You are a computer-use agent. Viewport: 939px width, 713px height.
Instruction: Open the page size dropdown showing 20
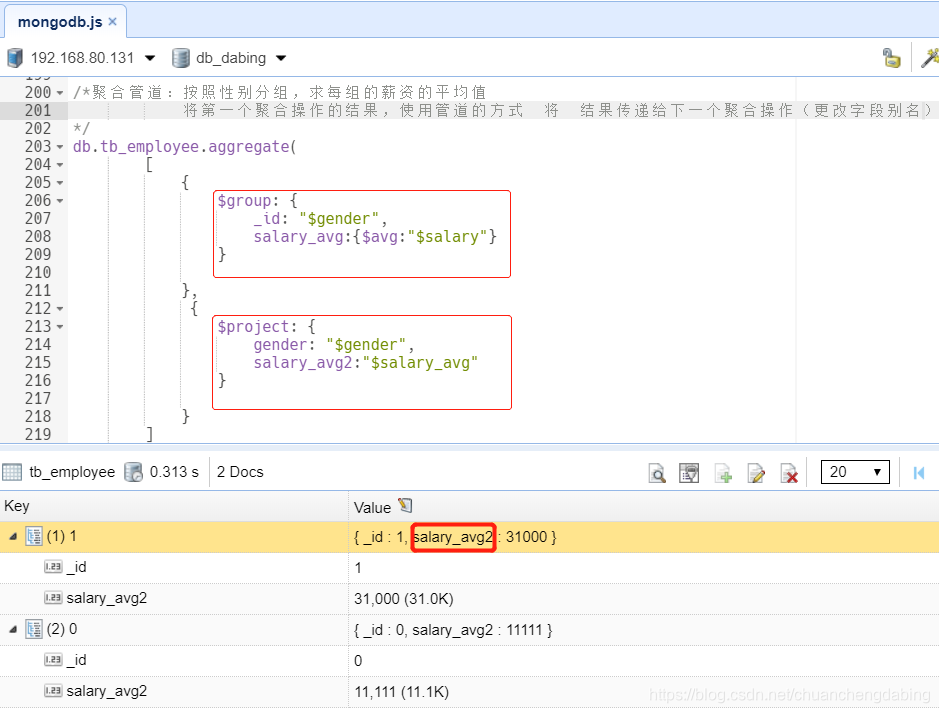point(855,472)
